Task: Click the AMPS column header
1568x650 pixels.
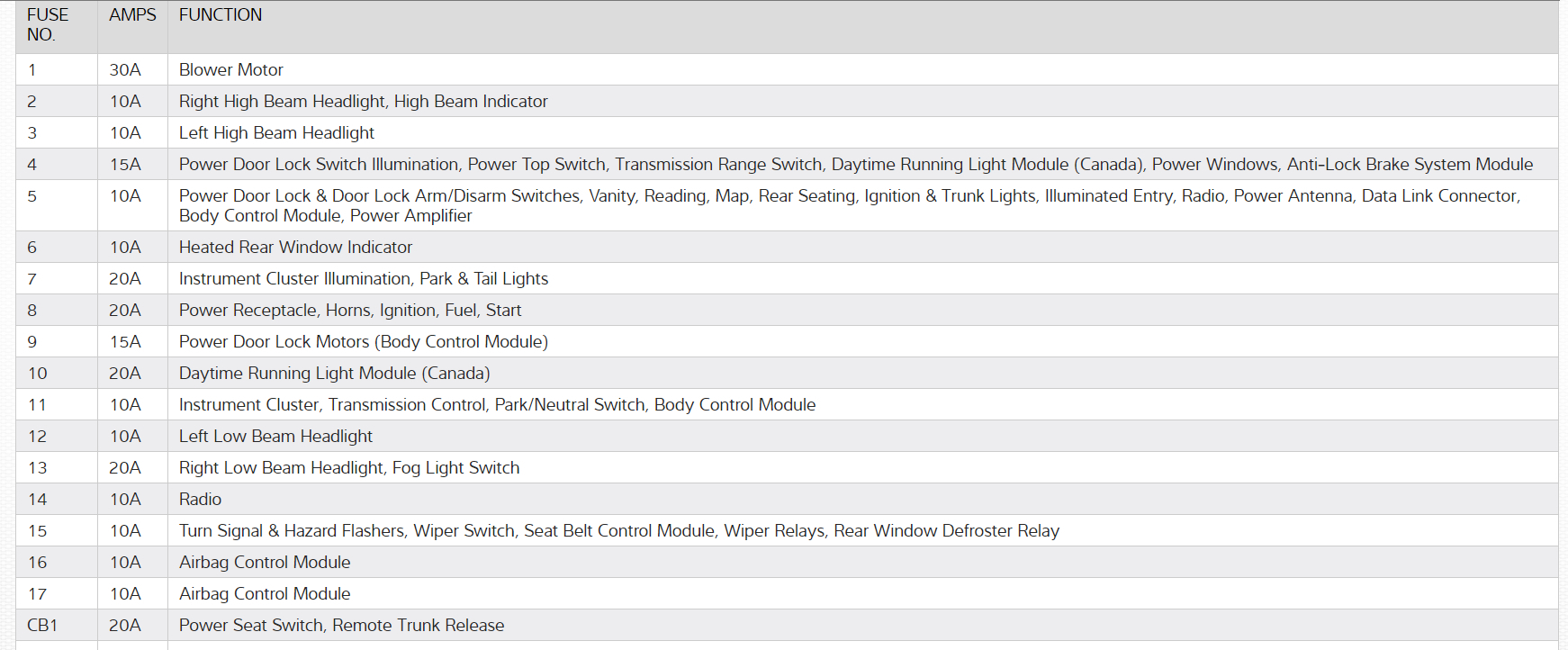Action: [132, 15]
